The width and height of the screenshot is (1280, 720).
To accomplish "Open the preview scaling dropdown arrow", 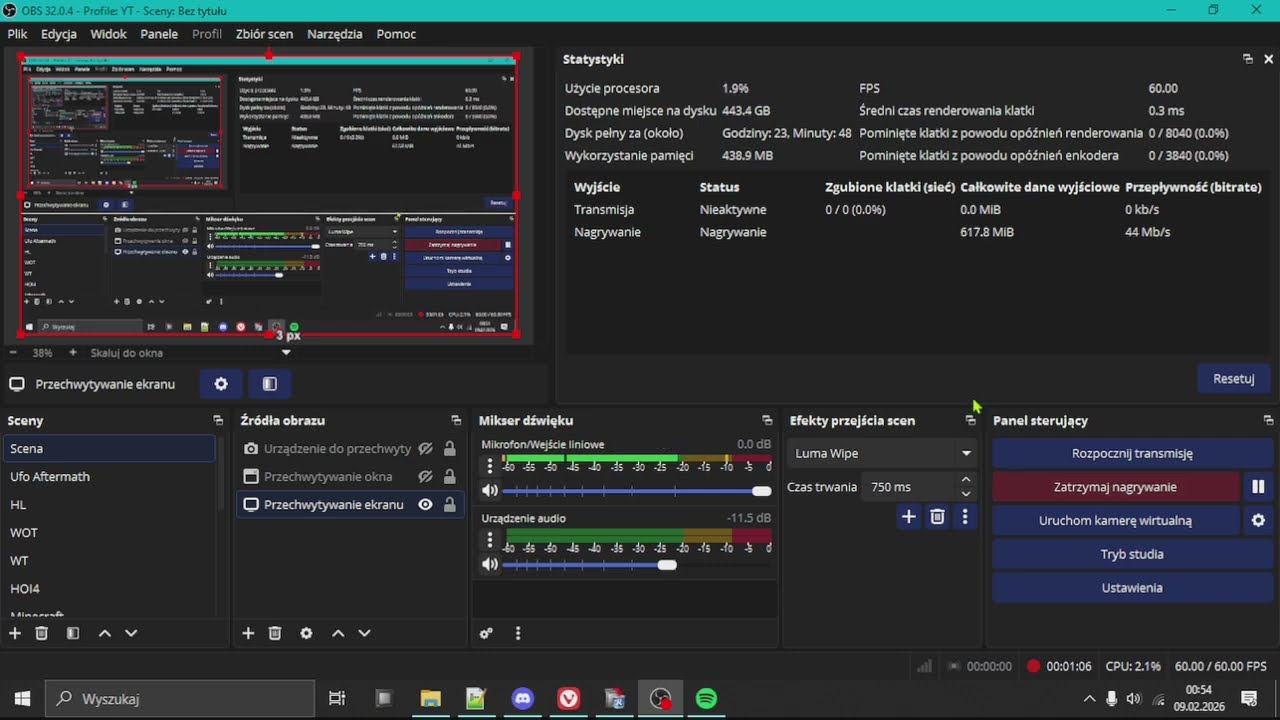I will pos(286,352).
